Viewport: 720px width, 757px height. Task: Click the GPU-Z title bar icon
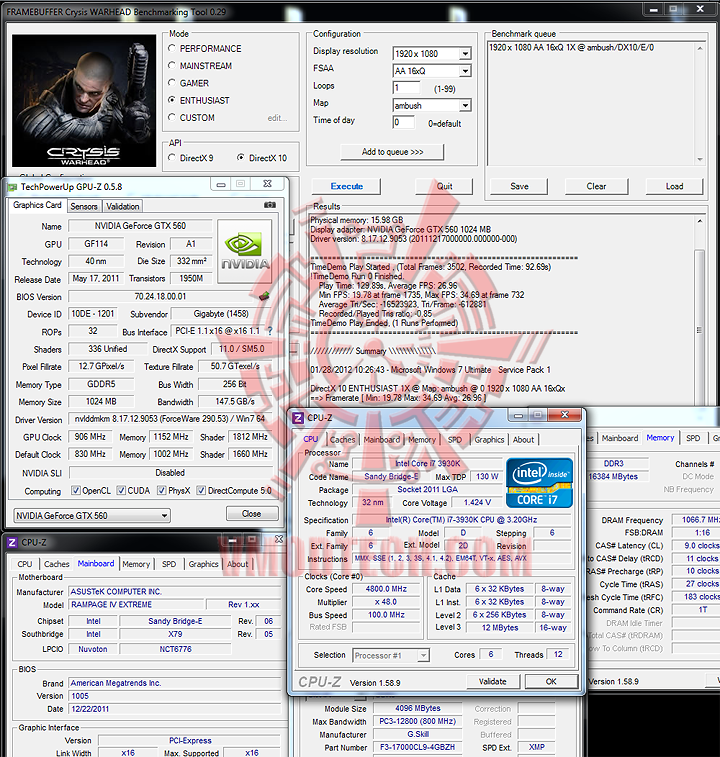click(x=12, y=187)
